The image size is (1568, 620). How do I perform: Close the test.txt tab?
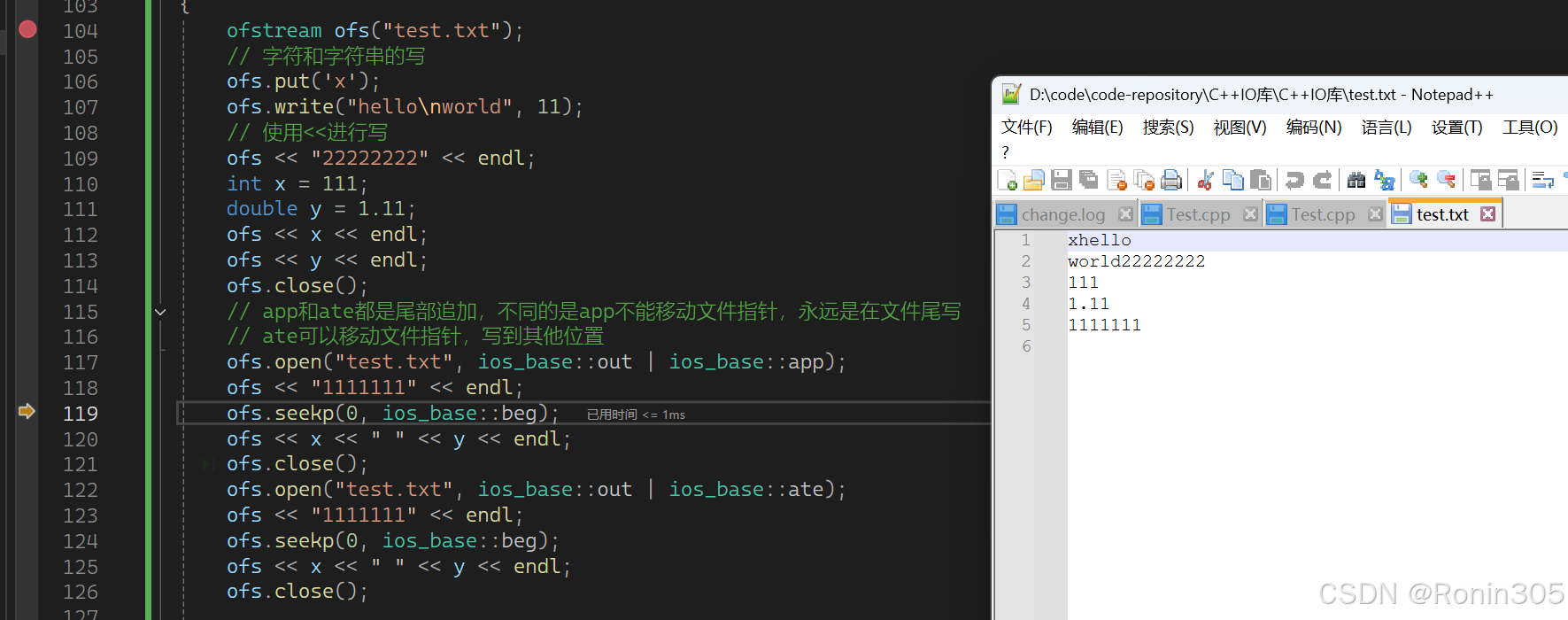[1488, 214]
